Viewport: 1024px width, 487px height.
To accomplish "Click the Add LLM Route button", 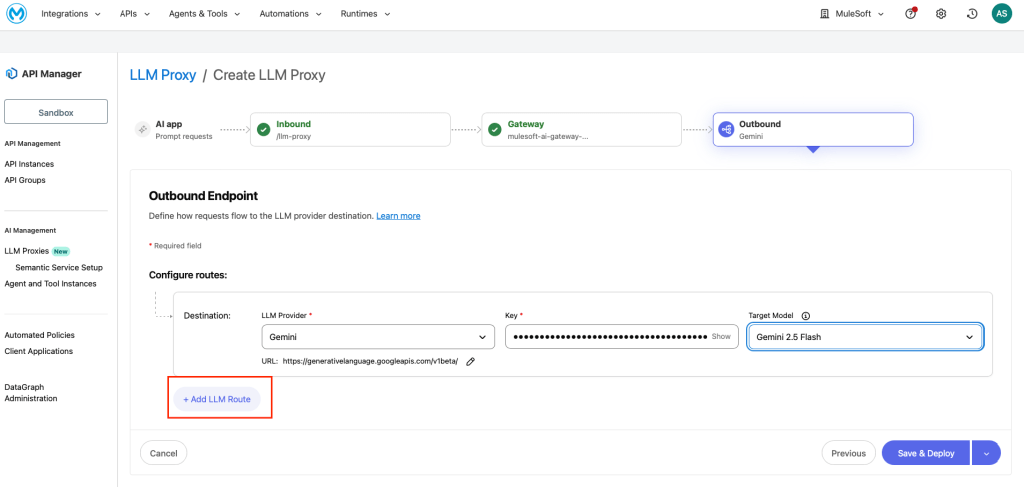I will click(x=217, y=399).
